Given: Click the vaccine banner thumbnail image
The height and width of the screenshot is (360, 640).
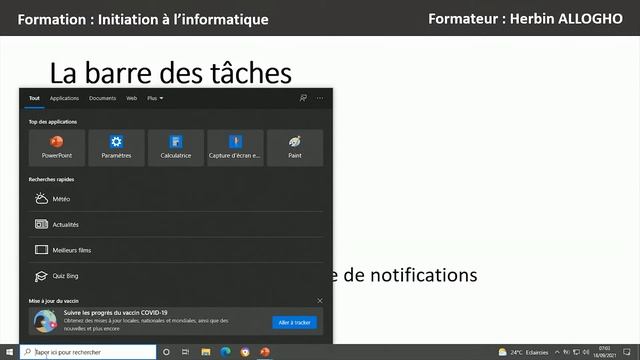Looking at the screenshot, I should pos(45,321).
